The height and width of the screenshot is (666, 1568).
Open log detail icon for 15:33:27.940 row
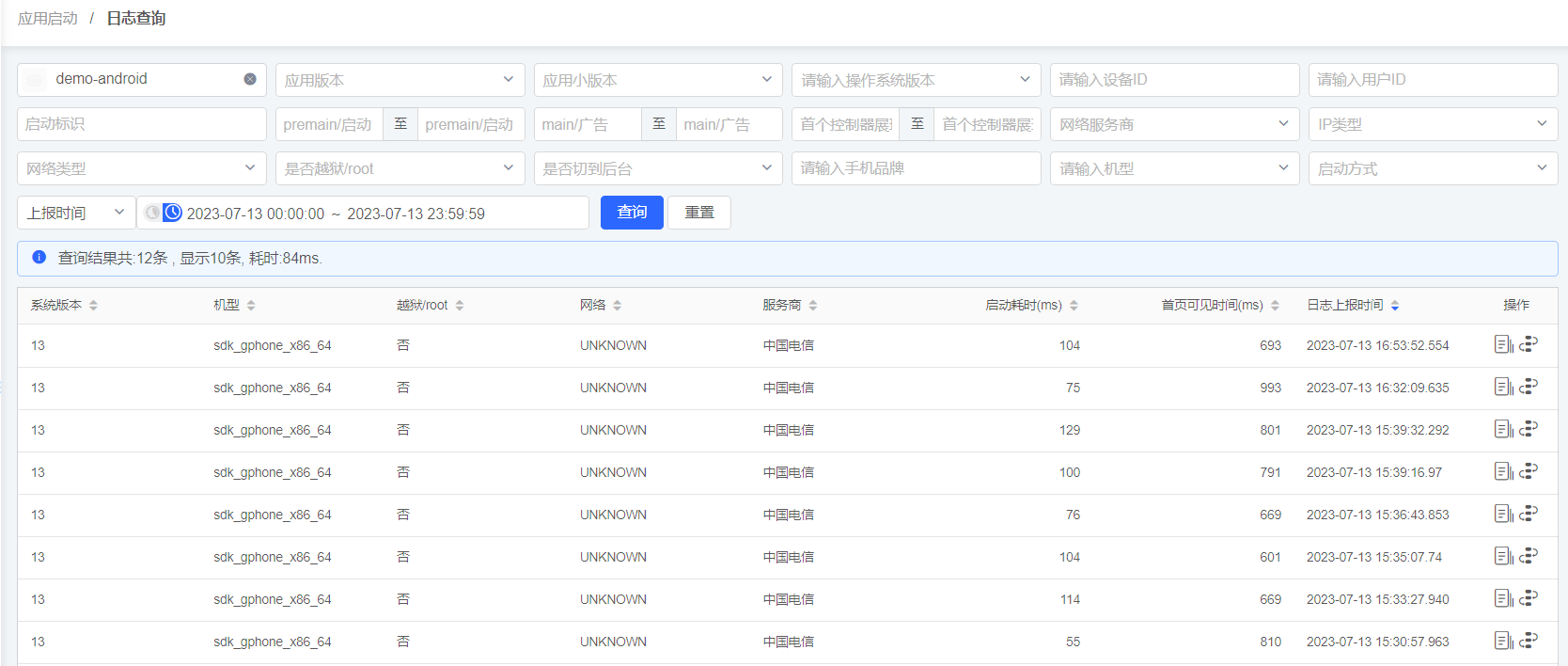pyautogui.click(x=1503, y=598)
